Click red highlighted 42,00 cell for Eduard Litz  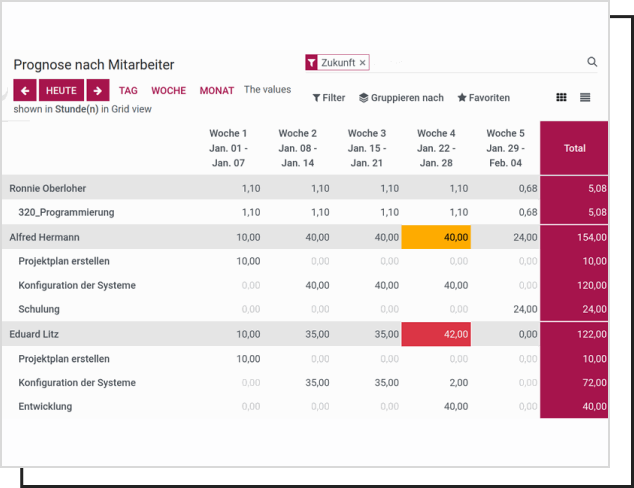[x=436, y=334]
